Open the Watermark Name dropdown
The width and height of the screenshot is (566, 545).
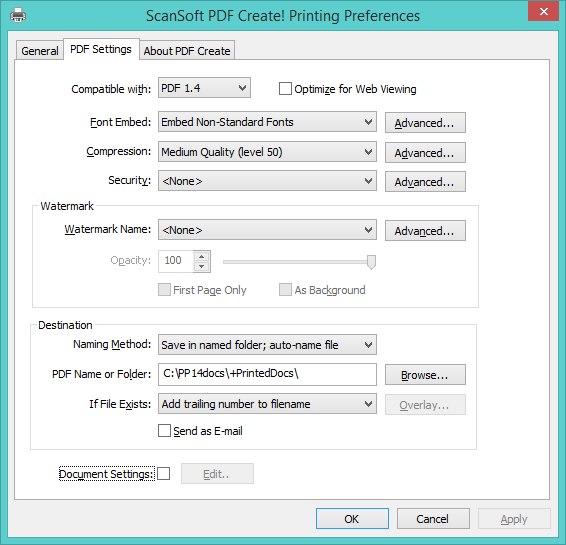coord(267,230)
